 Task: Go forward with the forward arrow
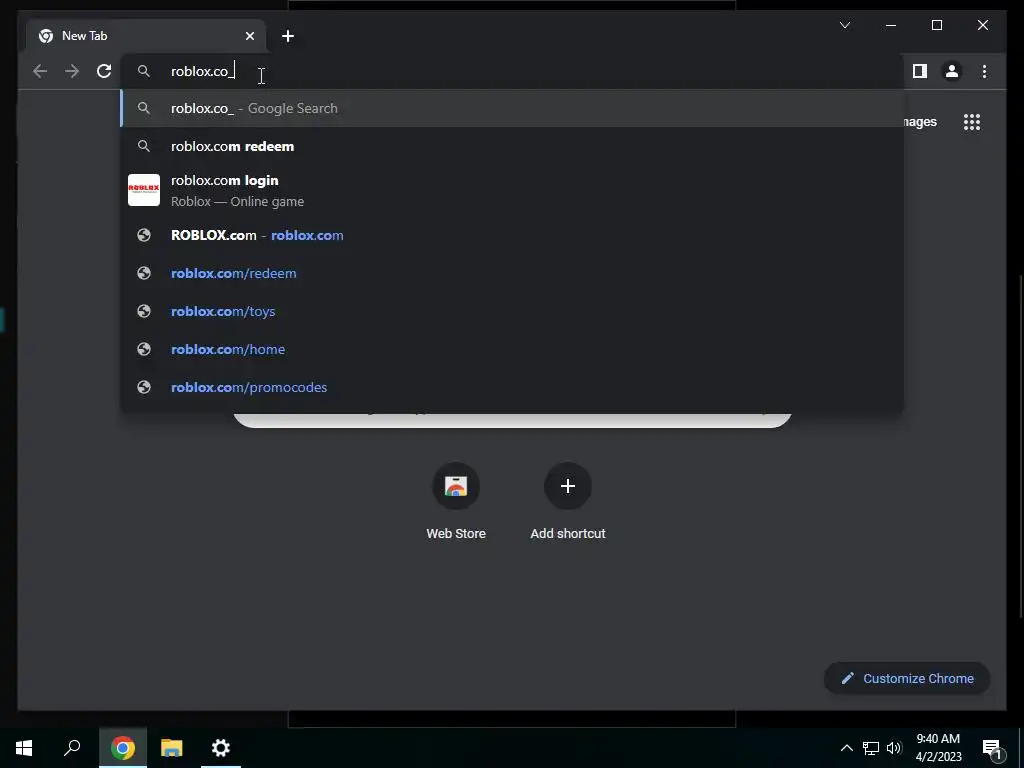pos(72,71)
